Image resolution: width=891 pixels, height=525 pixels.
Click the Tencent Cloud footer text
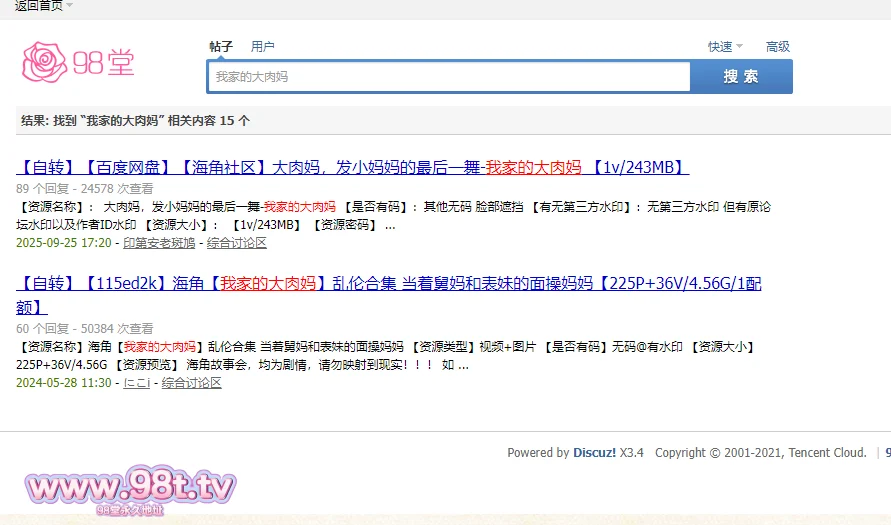pyautogui.click(x=826, y=453)
